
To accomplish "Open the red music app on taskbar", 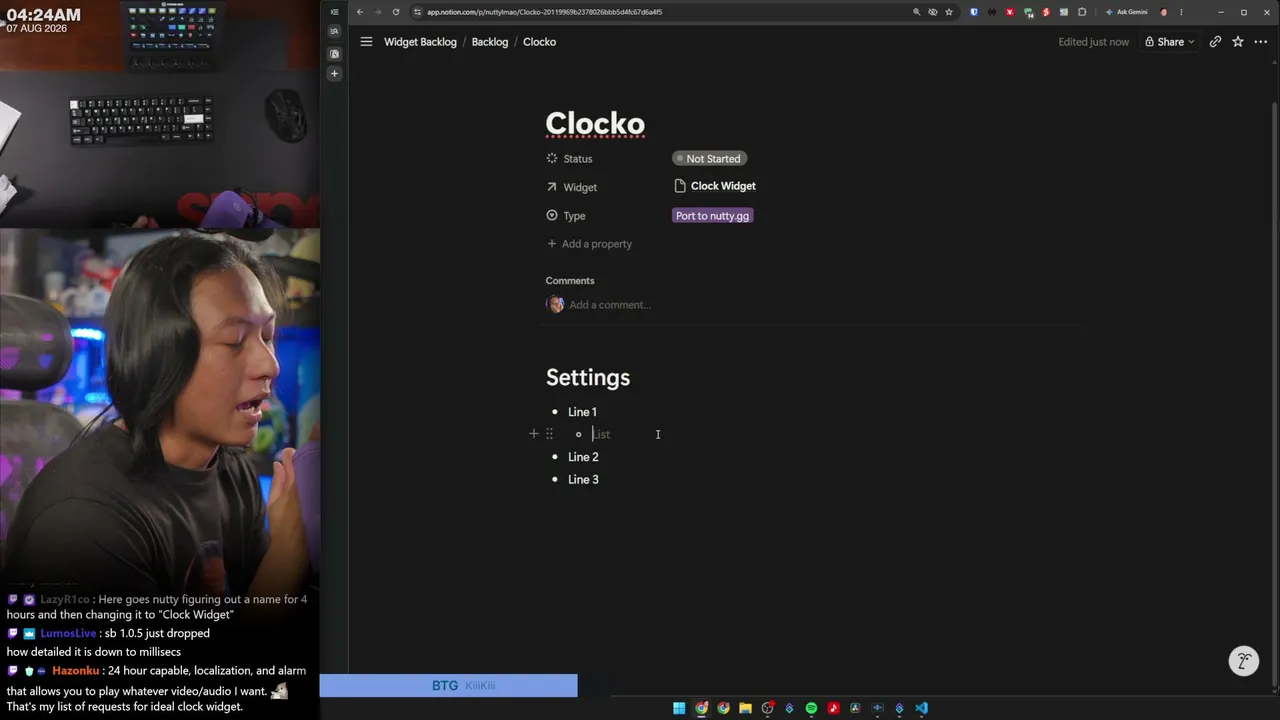I will (x=834, y=708).
